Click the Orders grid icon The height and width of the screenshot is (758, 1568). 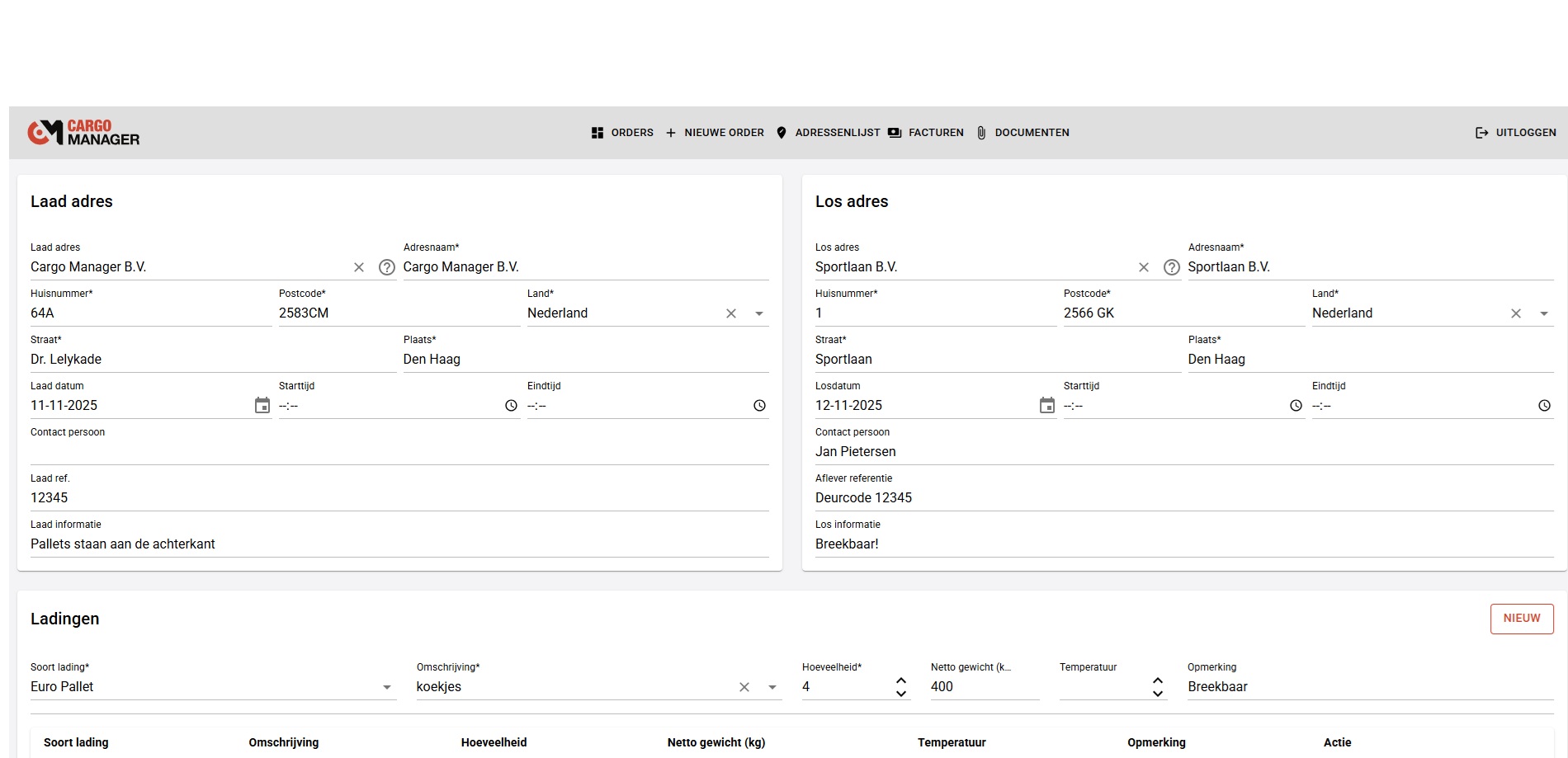coord(597,133)
